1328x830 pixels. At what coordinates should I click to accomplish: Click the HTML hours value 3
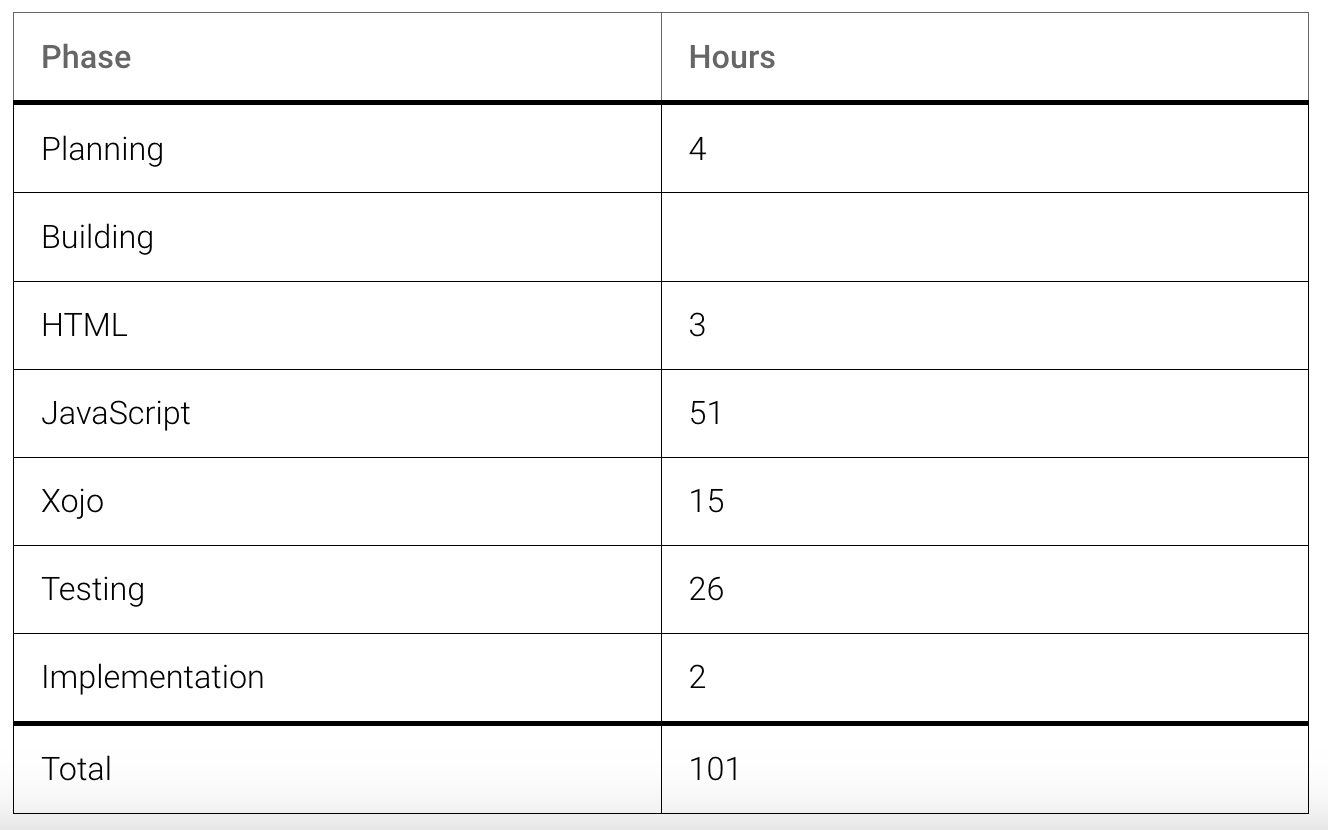click(x=698, y=325)
